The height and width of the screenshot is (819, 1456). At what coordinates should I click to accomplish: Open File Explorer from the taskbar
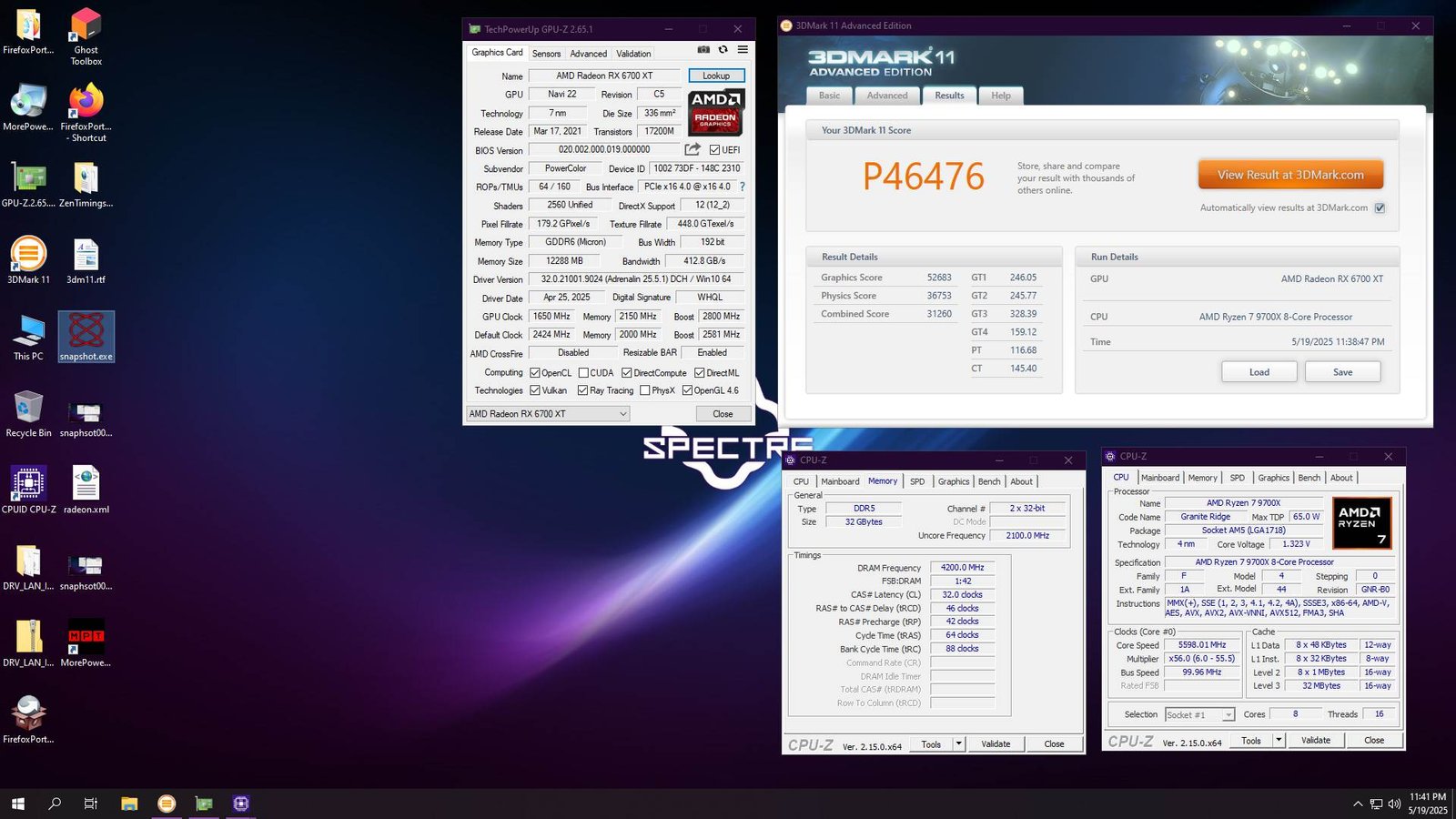(x=129, y=804)
